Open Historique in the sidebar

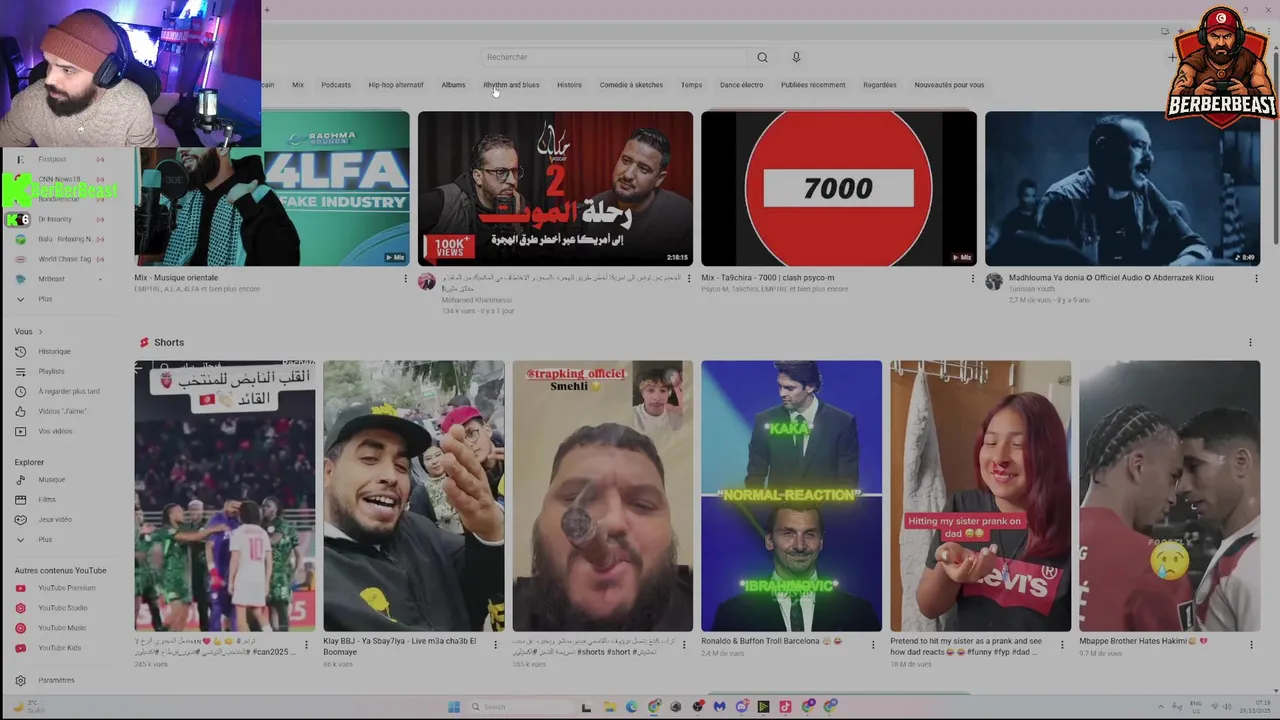tap(55, 351)
